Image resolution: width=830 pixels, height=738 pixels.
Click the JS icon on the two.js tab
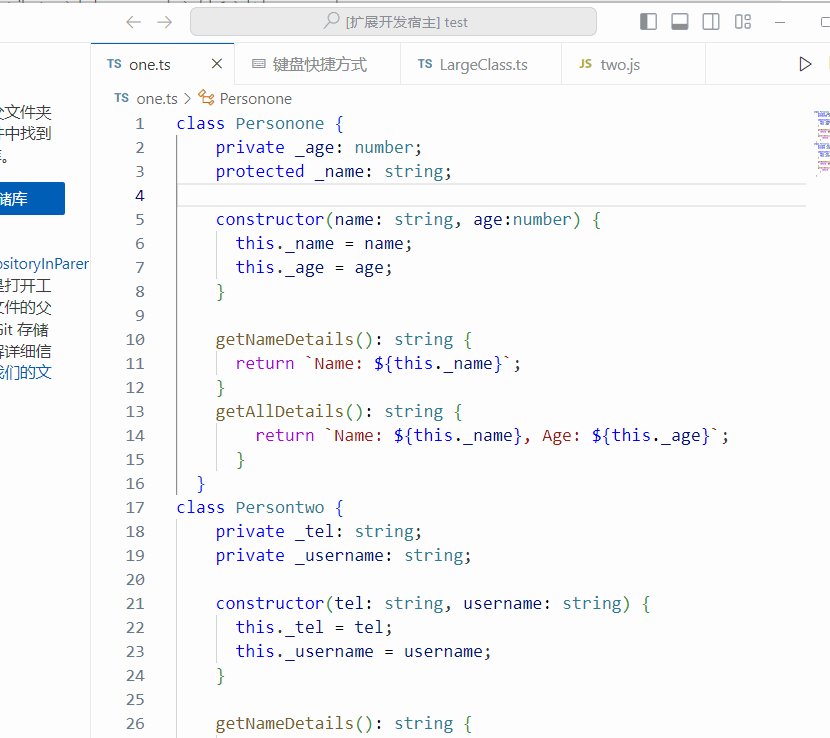(585, 64)
